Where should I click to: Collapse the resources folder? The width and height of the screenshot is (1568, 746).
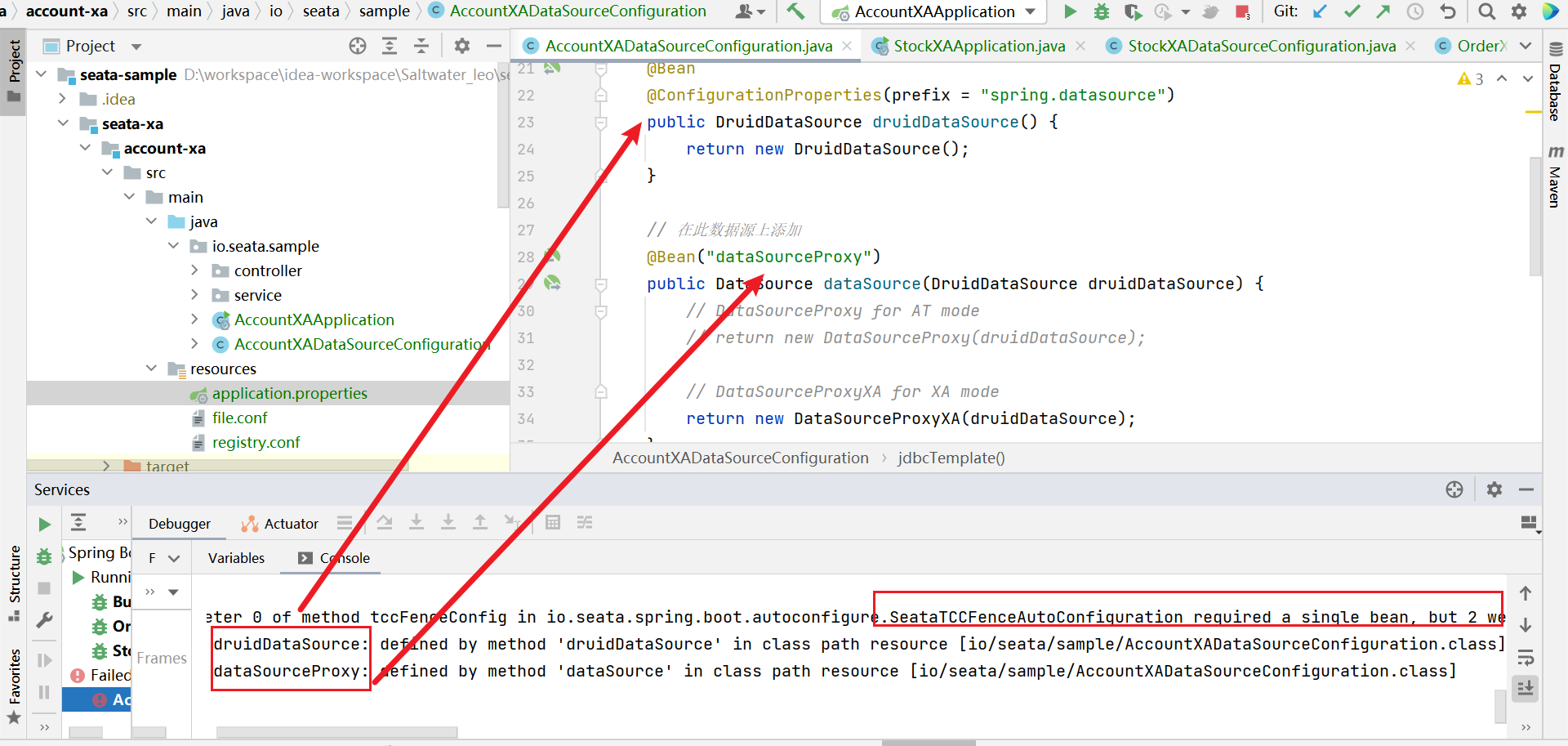coord(151,369)
